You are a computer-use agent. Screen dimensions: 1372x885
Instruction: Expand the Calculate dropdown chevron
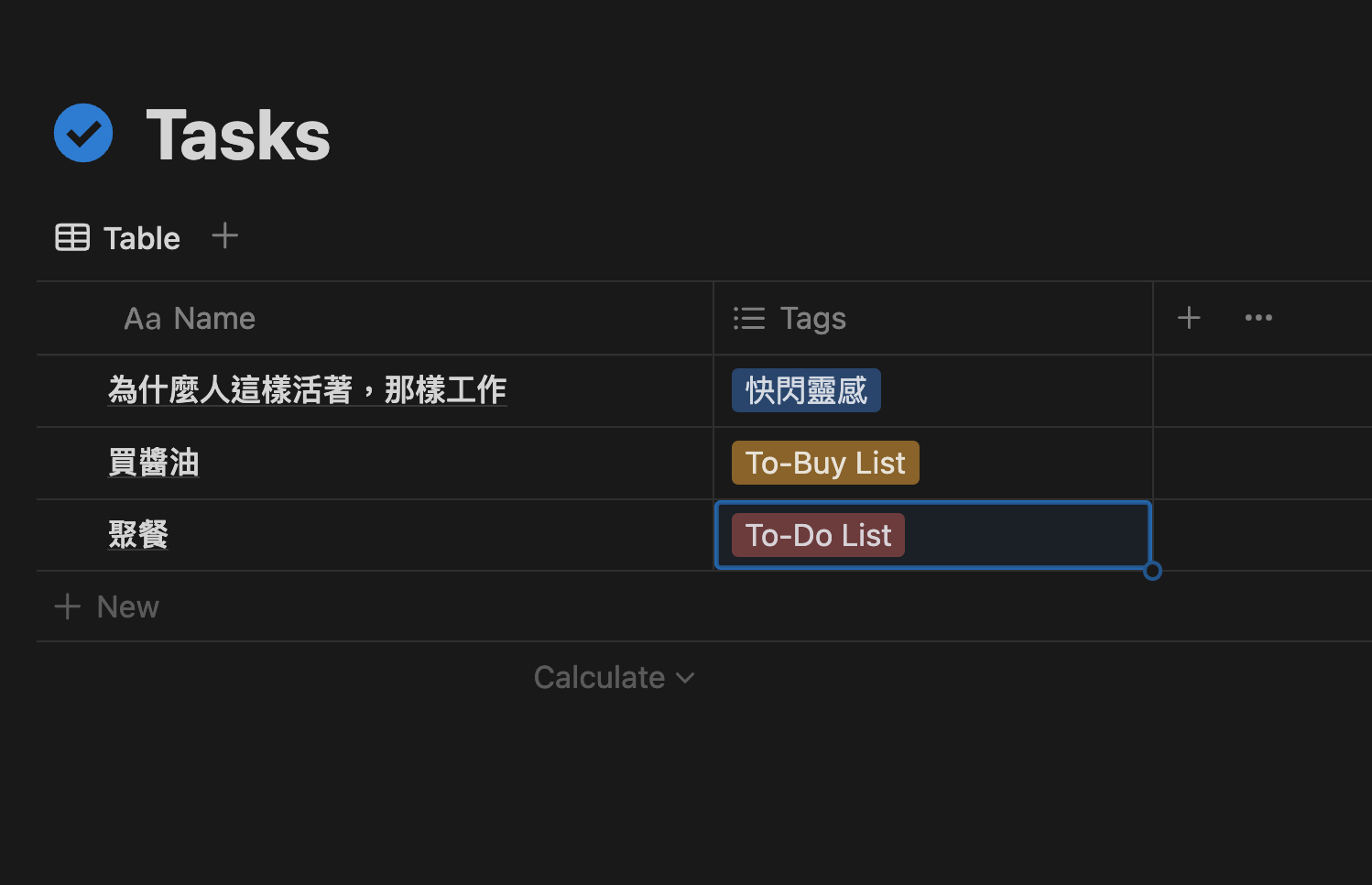(685, 678)
